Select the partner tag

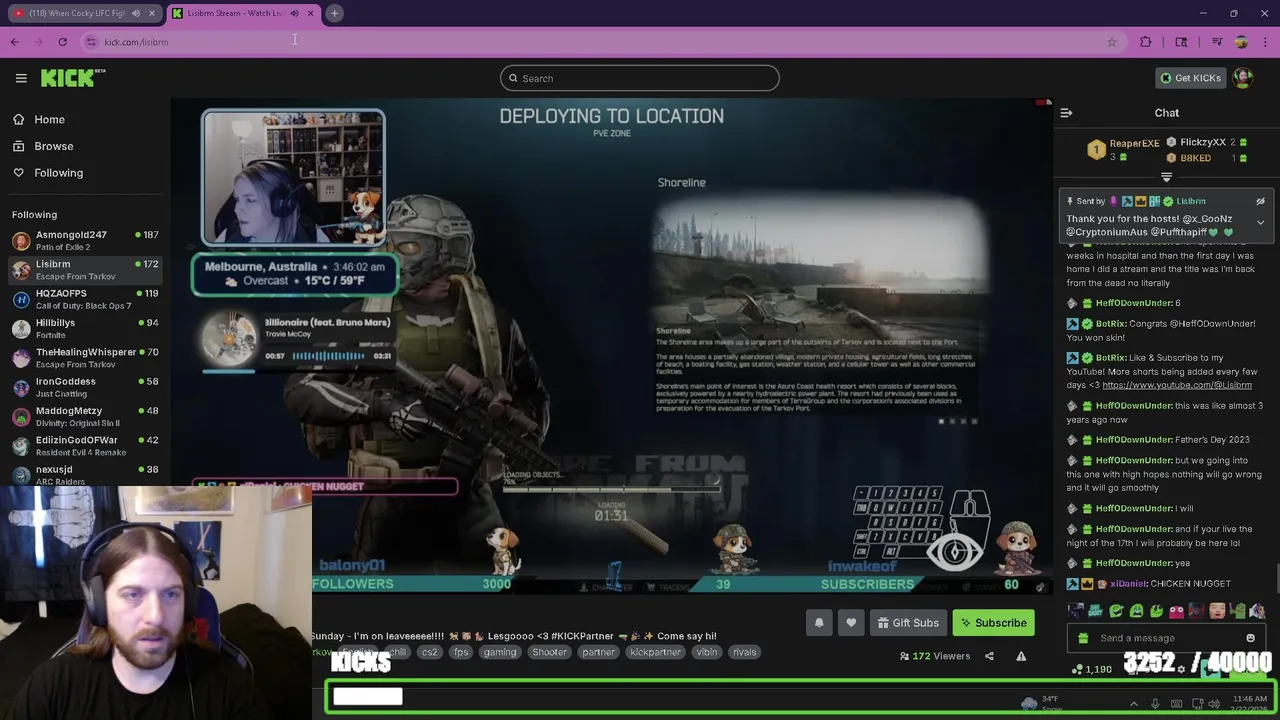click(598, 652)
